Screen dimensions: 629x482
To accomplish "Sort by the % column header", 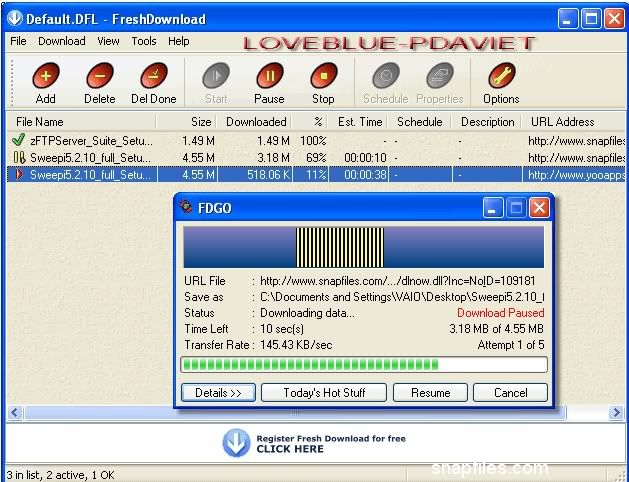I will point(309,122).
